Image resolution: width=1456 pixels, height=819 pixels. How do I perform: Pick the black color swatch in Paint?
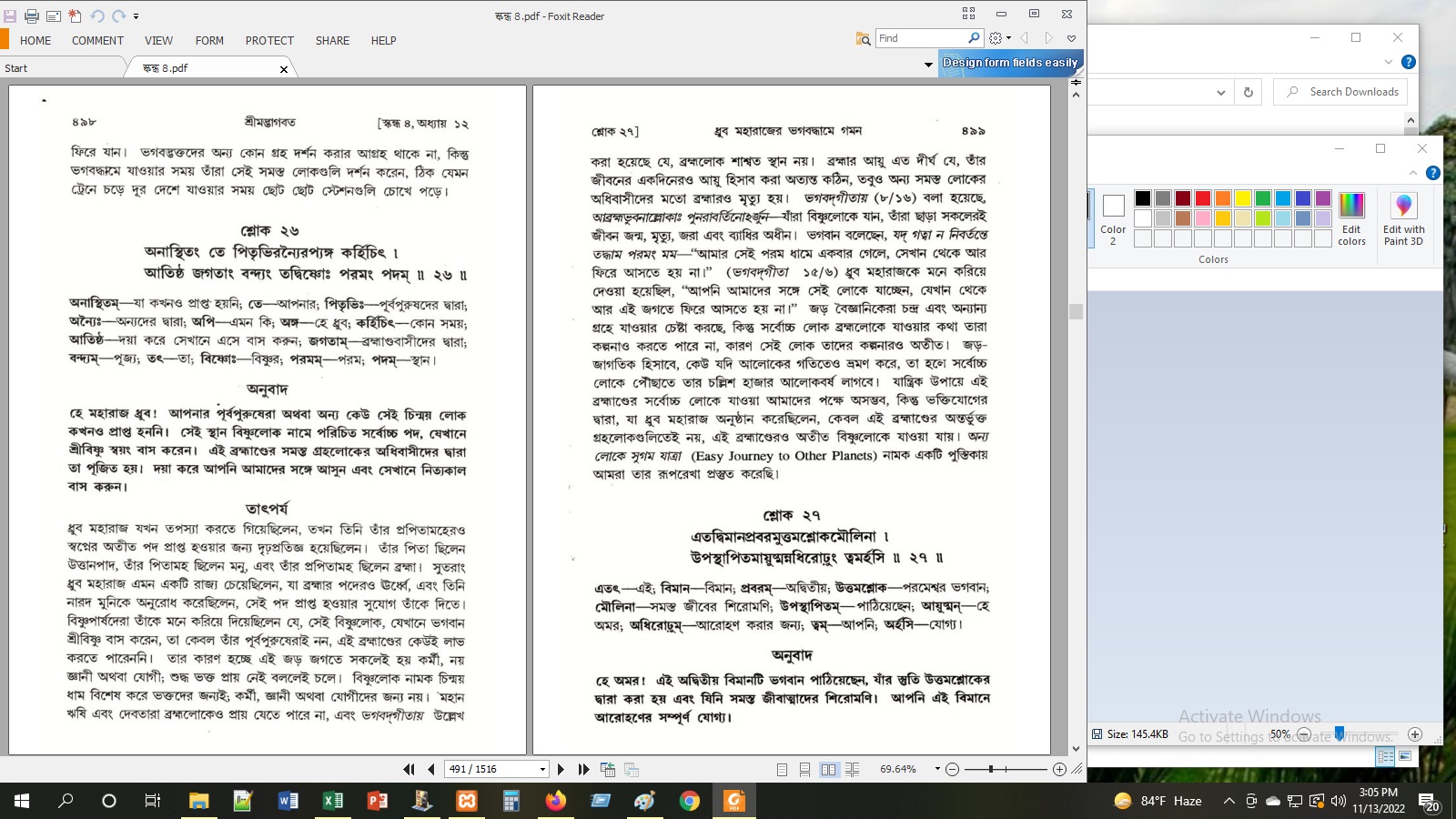tap(1143, 198)
